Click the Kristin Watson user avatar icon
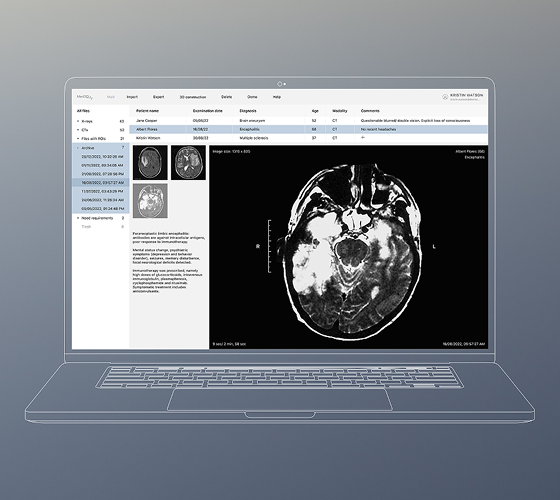Image resolution: width=560 pixels, height=500 pixels. [445, 97]
